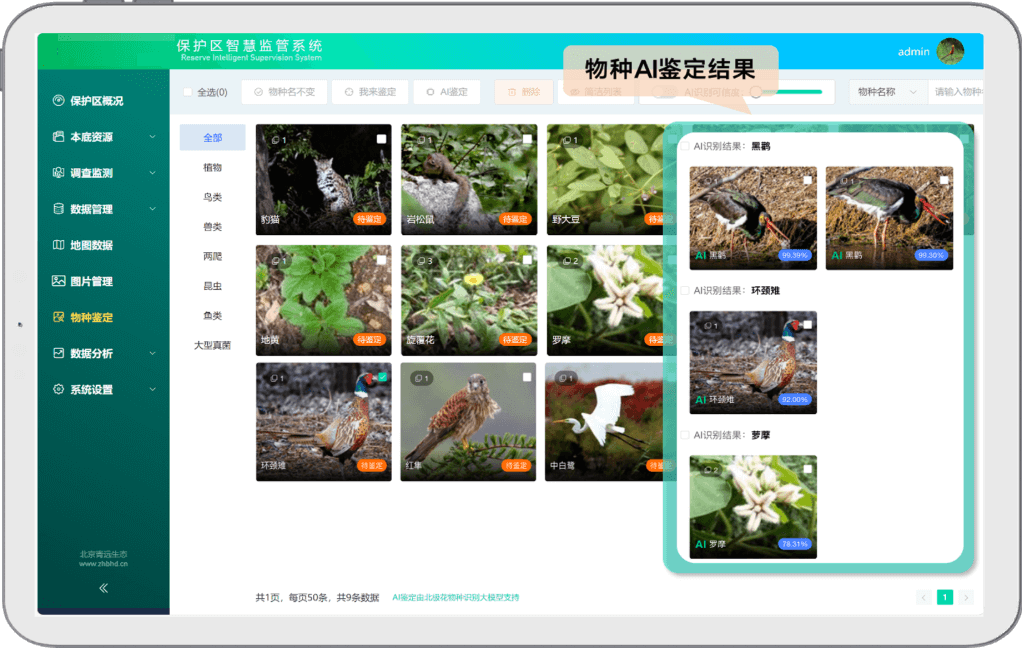Tick checkbox on 豹猫 photo card

click(381, 139)
